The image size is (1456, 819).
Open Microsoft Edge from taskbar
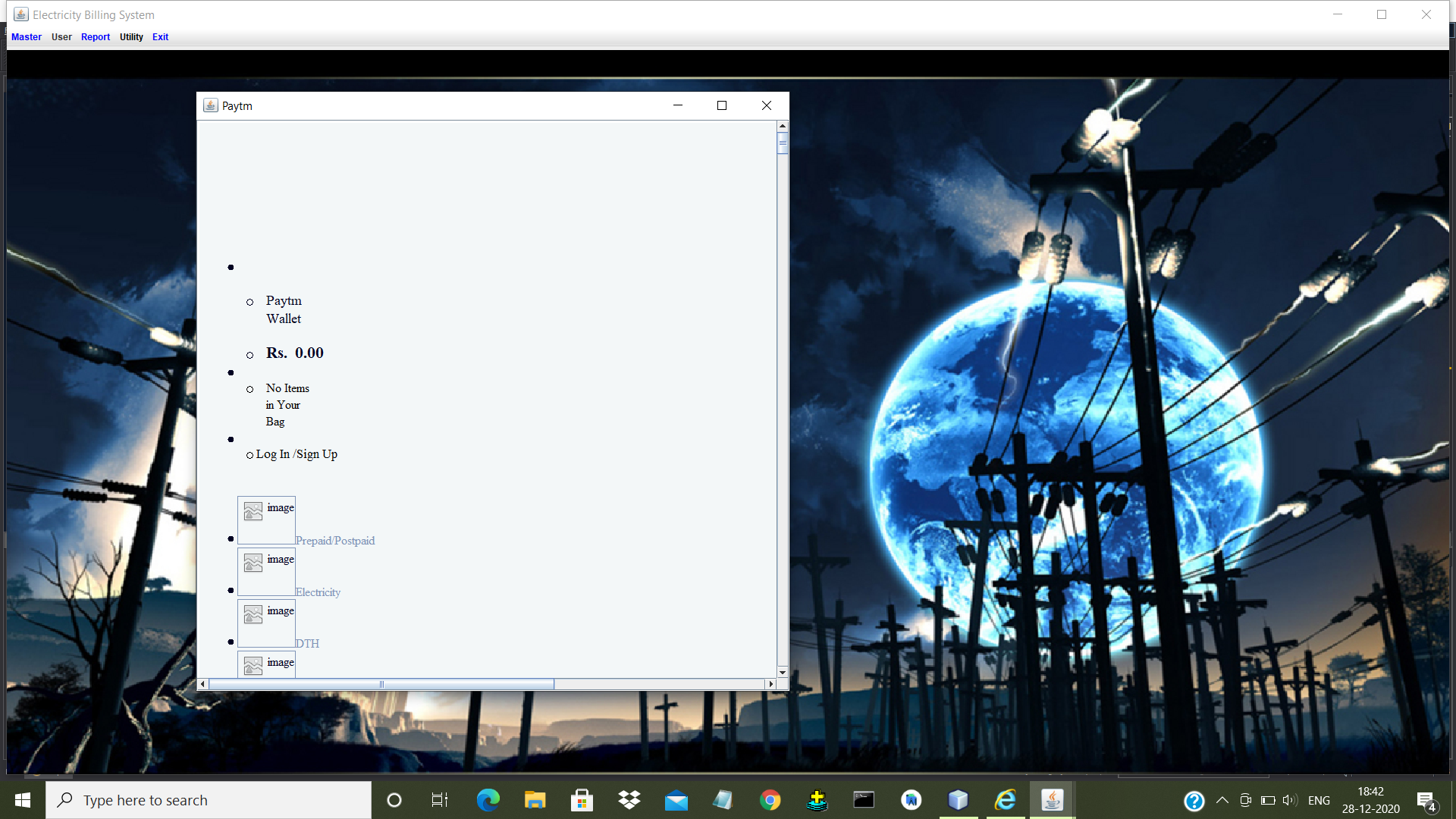point(488,800)
